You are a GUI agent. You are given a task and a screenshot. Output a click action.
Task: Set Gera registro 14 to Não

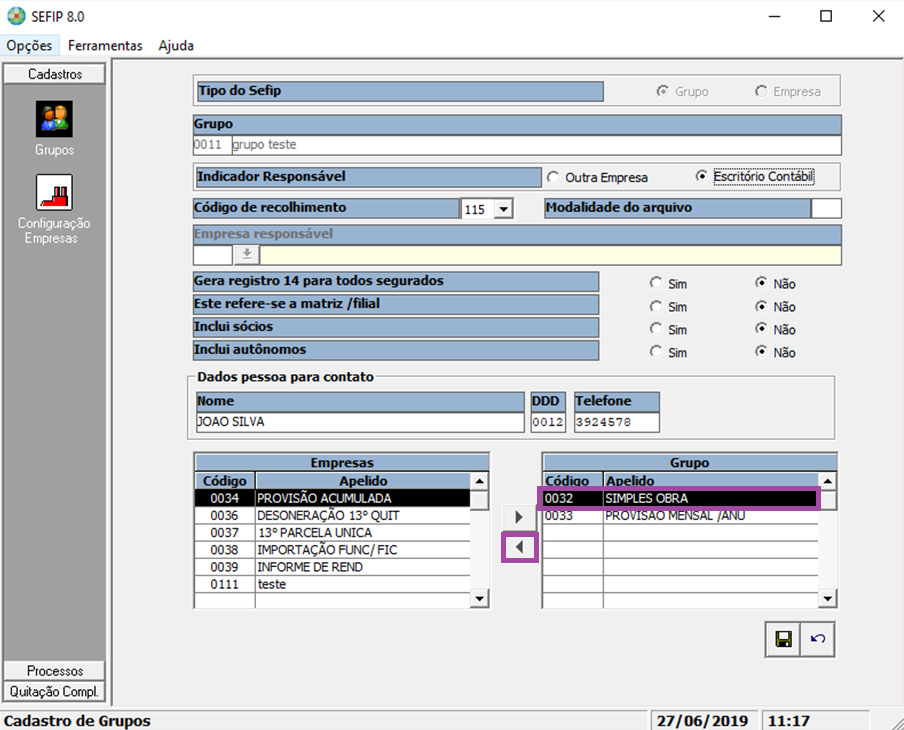click(x=761, y=283)
